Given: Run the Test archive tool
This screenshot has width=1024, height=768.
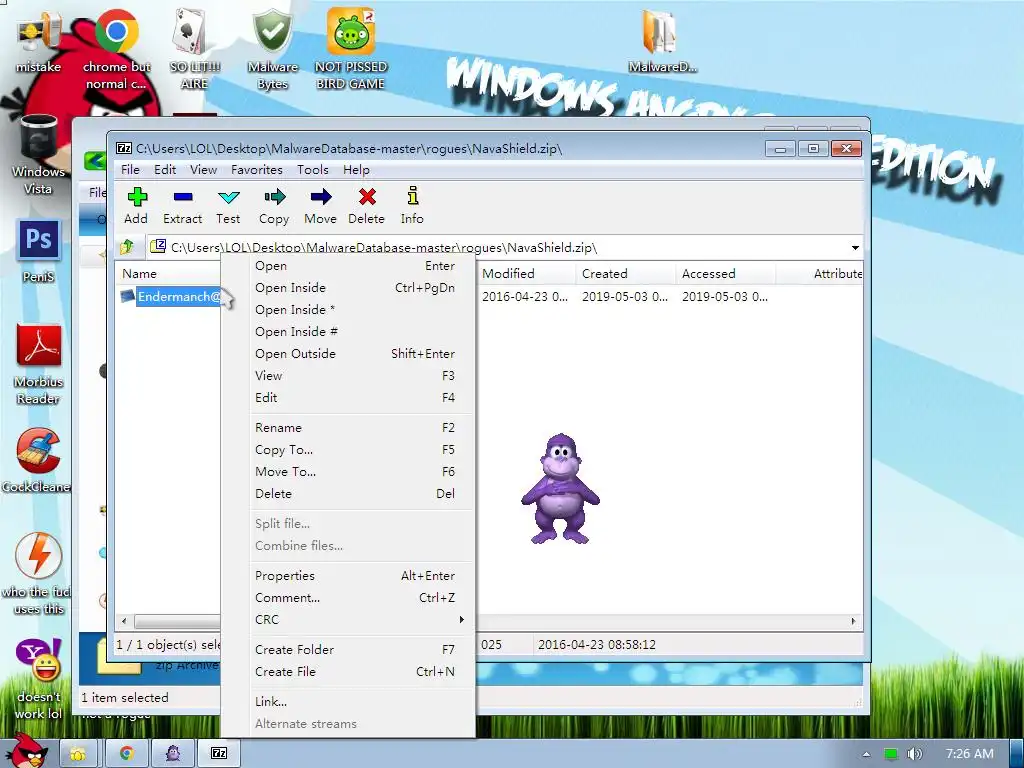Looking at the screenshot, I should [229, 197].
